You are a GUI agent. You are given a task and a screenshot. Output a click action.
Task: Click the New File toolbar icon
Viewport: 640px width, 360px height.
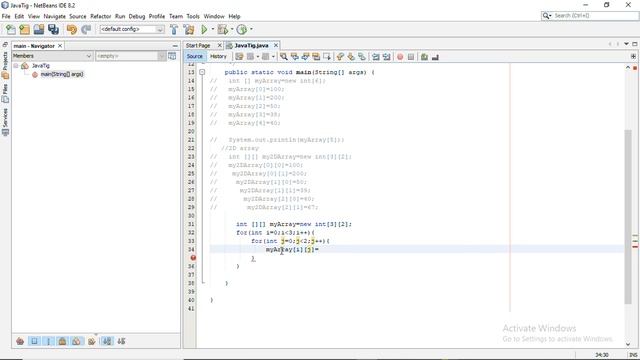11,29
